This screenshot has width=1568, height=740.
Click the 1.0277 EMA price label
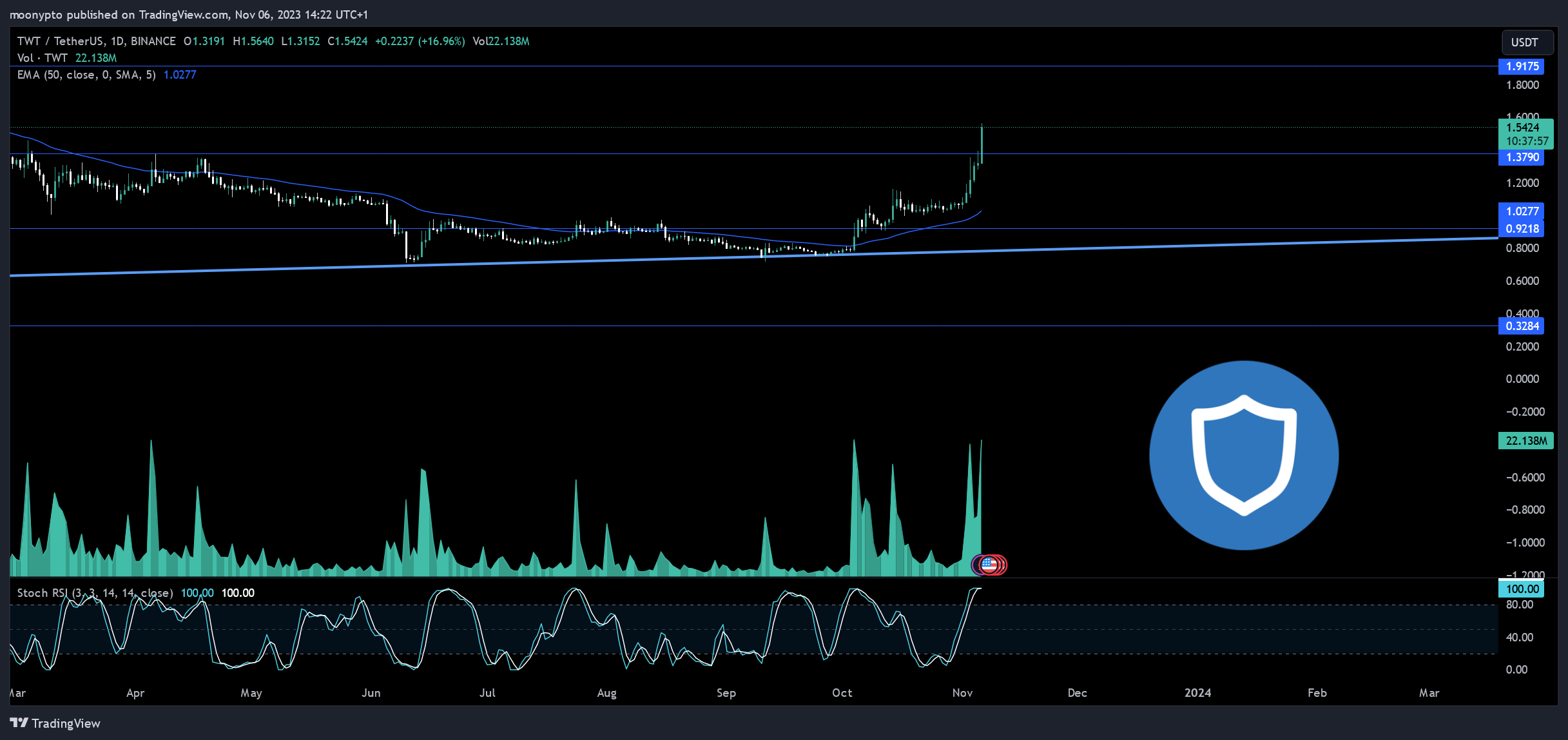[1522, 211]
